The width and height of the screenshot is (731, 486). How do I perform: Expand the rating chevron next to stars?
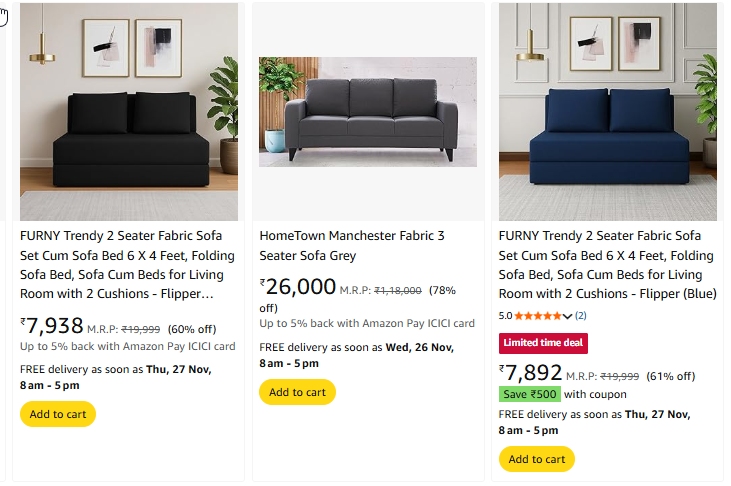(x=568, y=316)
